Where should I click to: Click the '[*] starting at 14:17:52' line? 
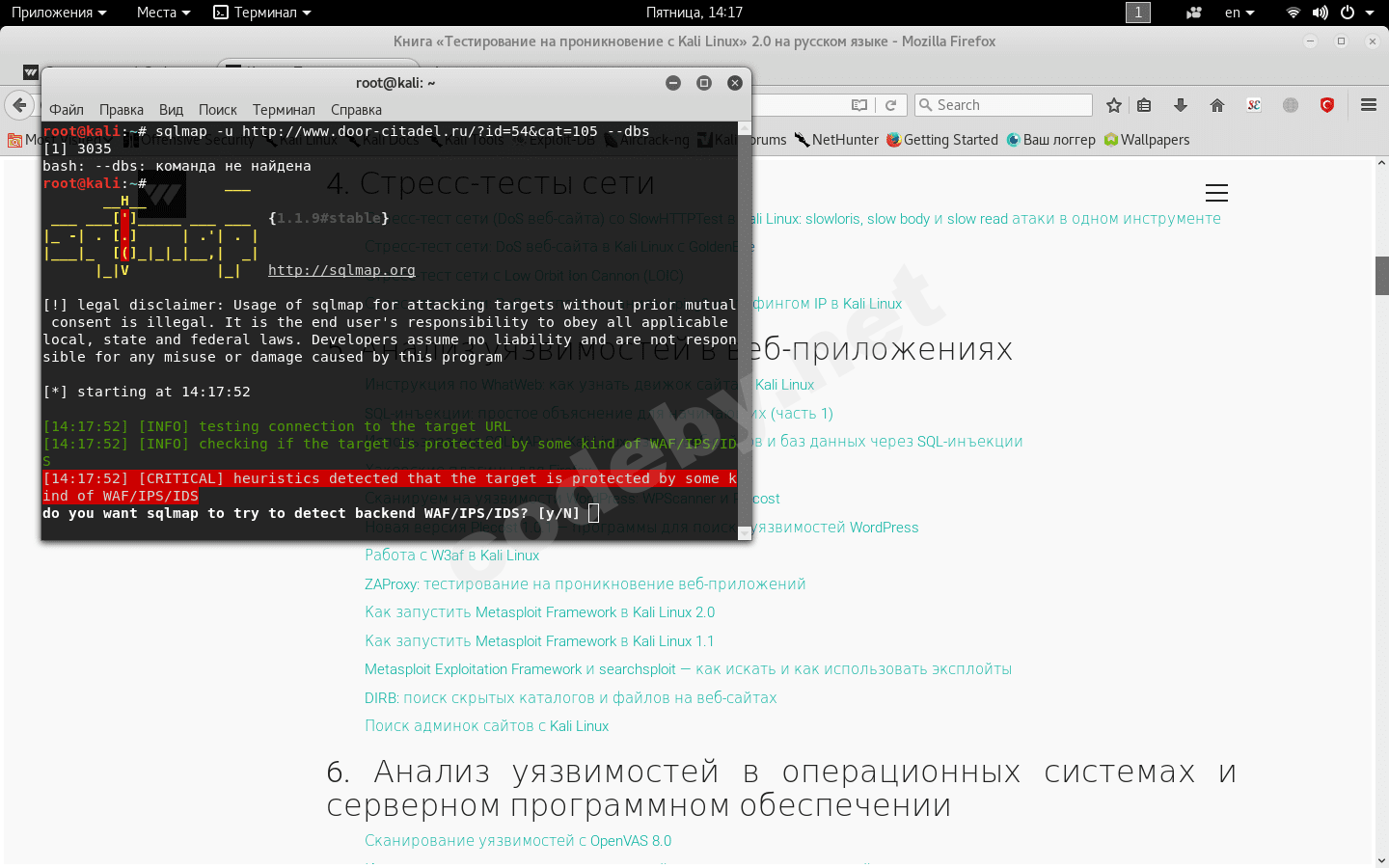147,392
